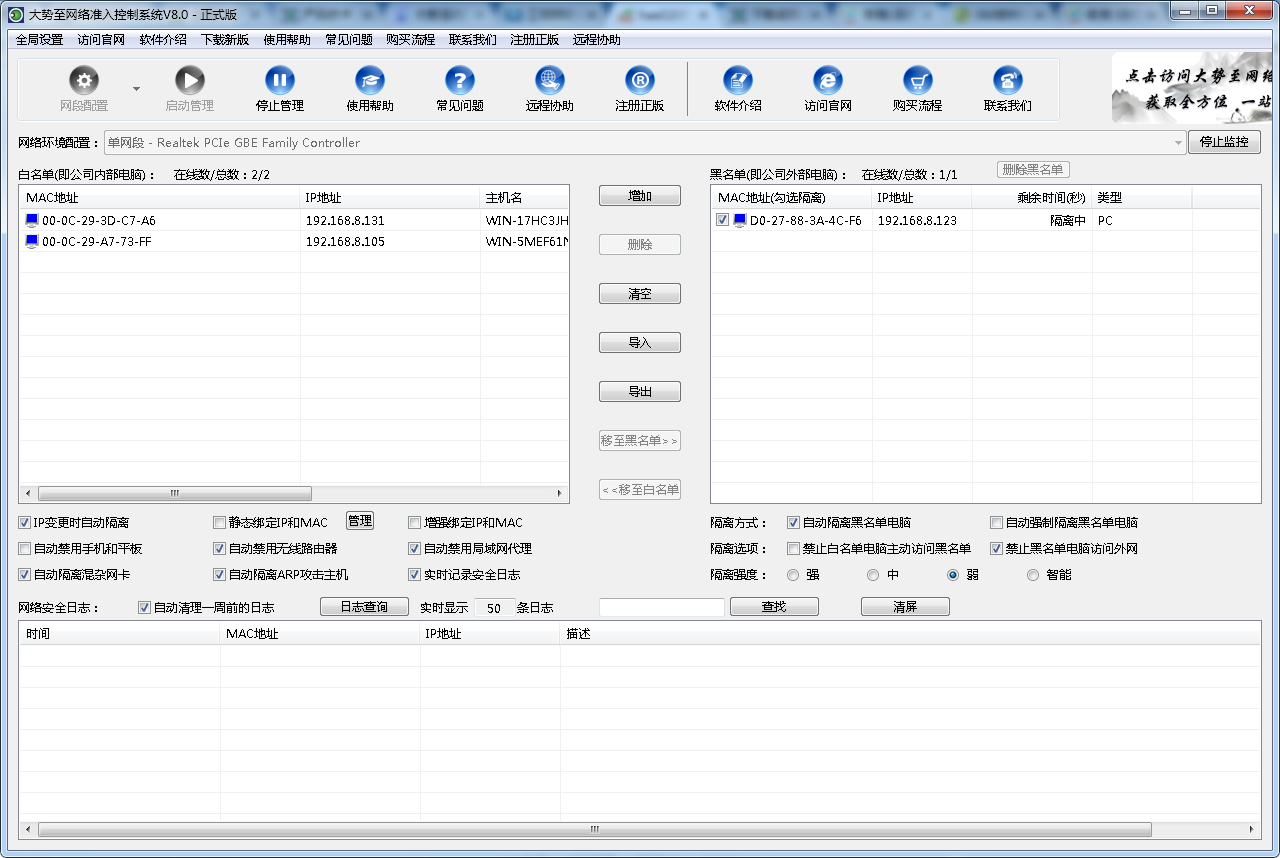
Task: Expand the 网络环境配置 adapter dropdown
Action: click(x=1178, y=143)
